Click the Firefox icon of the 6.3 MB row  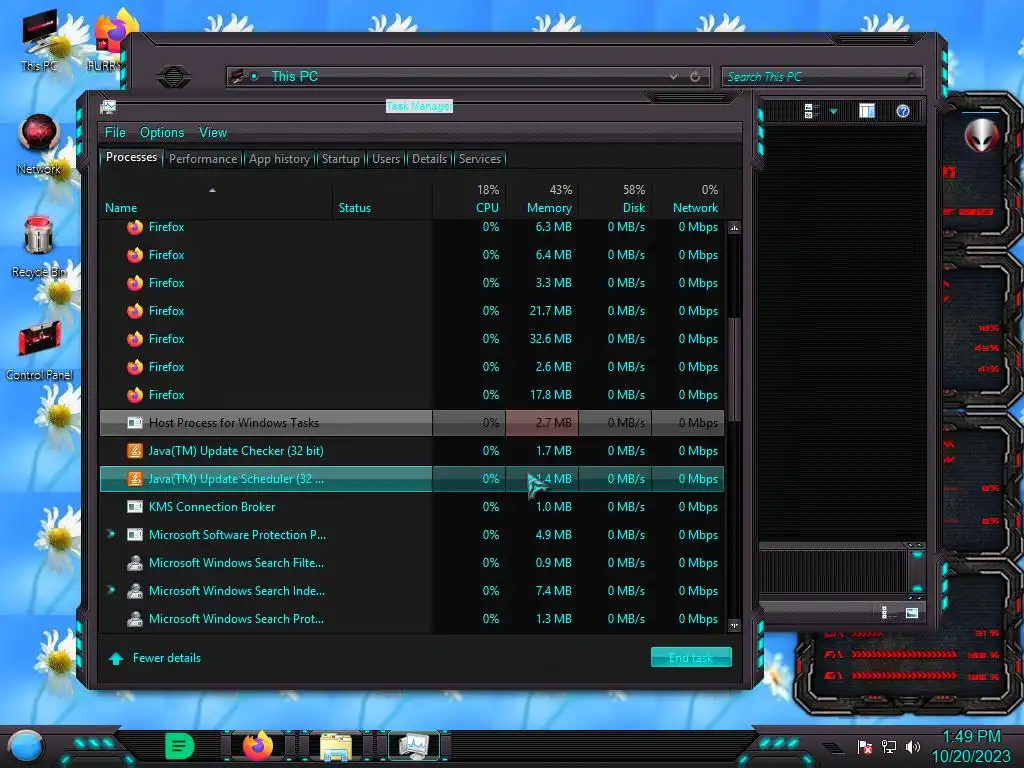135,227
